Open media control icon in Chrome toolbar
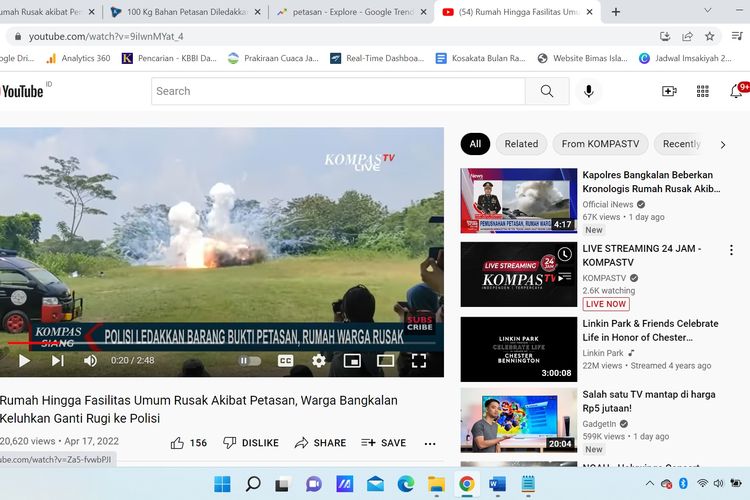Viewport: 750px width, 500px height. pos(737,36)
